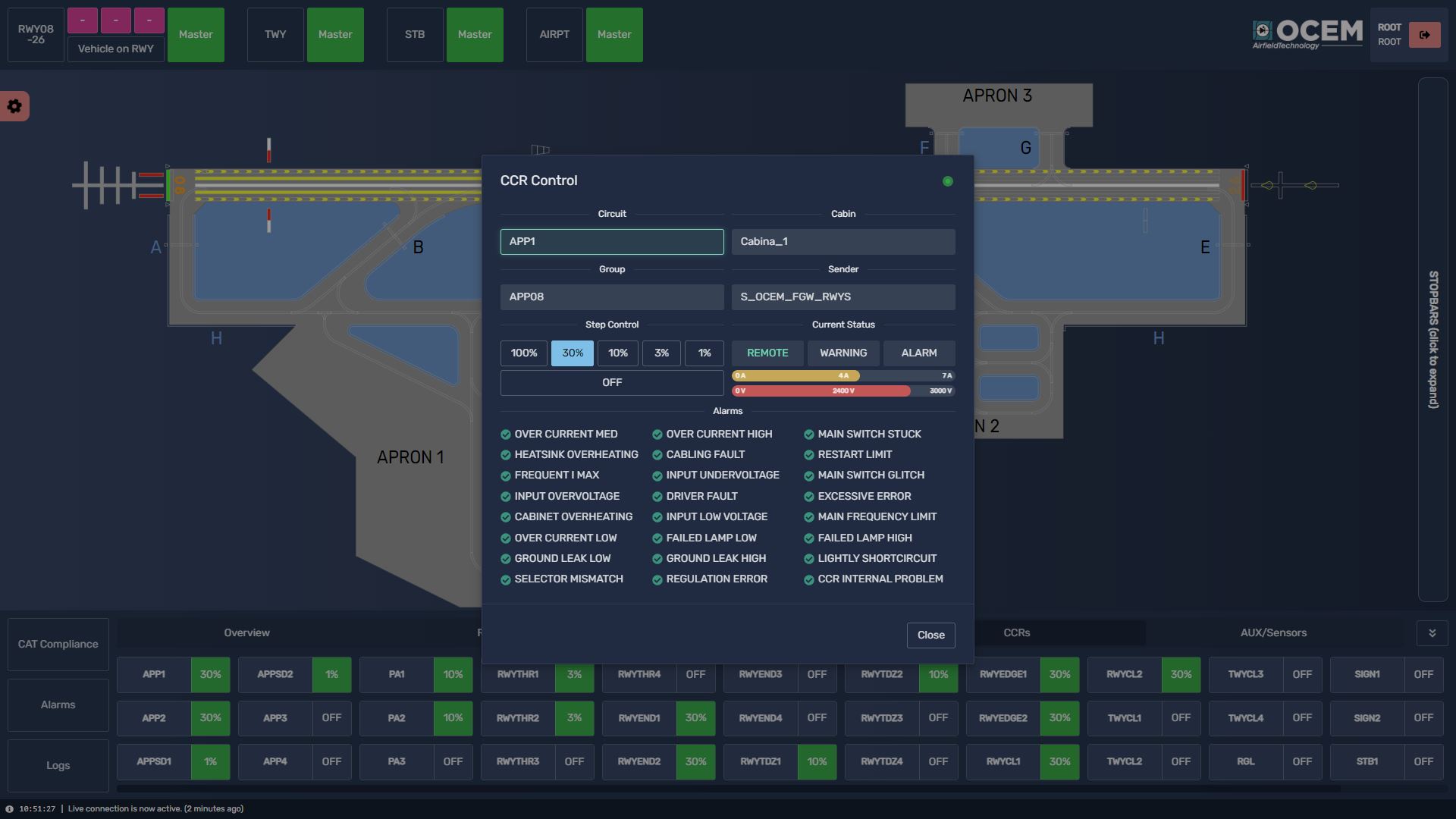Open the settings gear on the map panel
The height and width of the screenshot is (819, 1456).
pos(14,106)
